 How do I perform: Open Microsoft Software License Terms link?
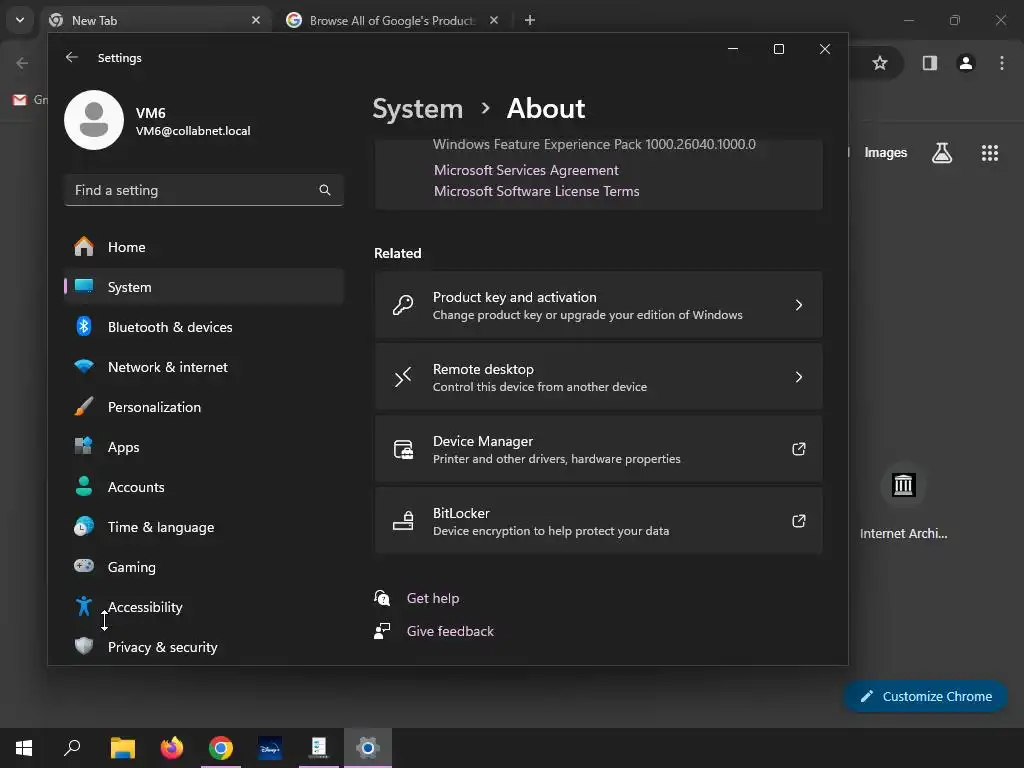[x=536, y=191]
